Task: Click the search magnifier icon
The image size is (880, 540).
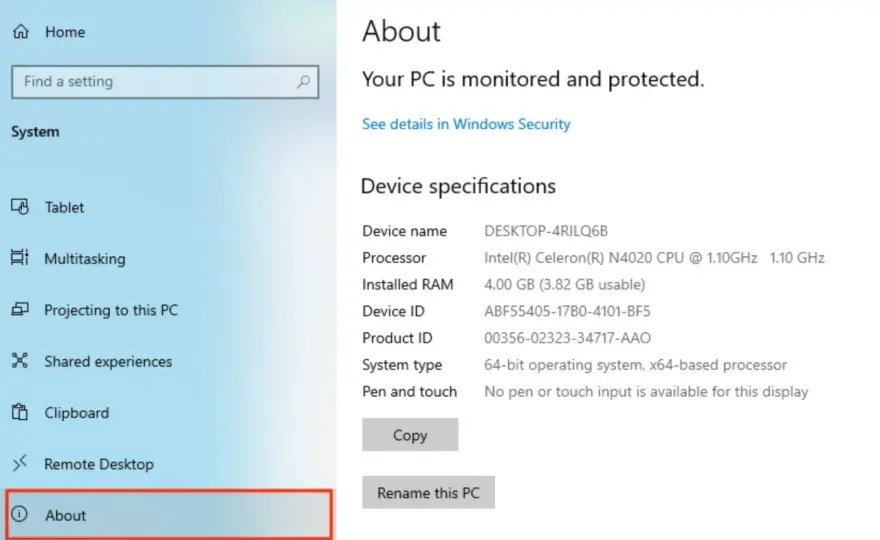Action: pos(303,82)
